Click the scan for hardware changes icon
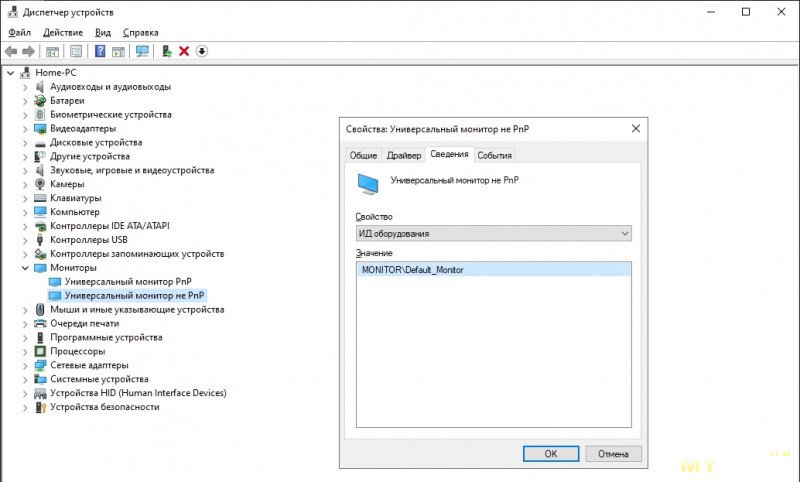This screenshot has height=482, width=800. point(142,51)
